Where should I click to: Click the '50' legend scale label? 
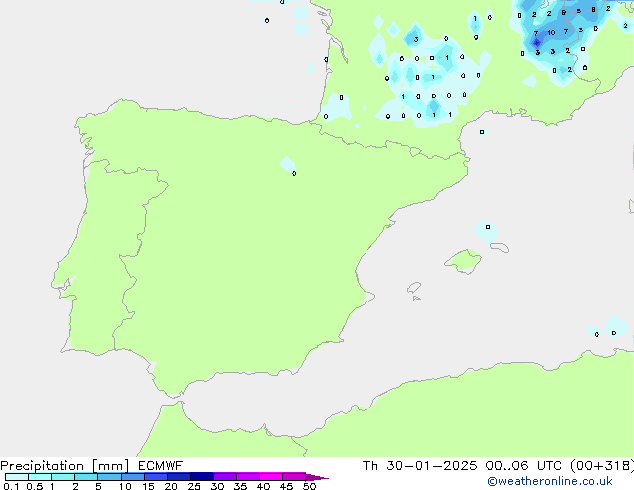[x=309, y=486]
